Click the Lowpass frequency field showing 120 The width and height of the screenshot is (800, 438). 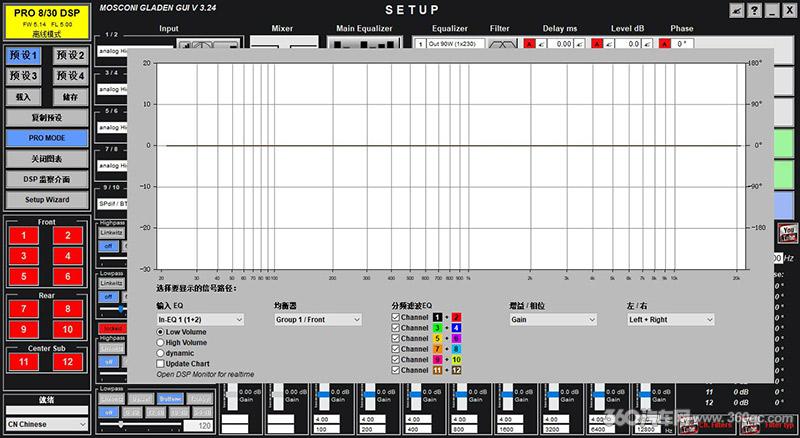(x=198, y=425)
